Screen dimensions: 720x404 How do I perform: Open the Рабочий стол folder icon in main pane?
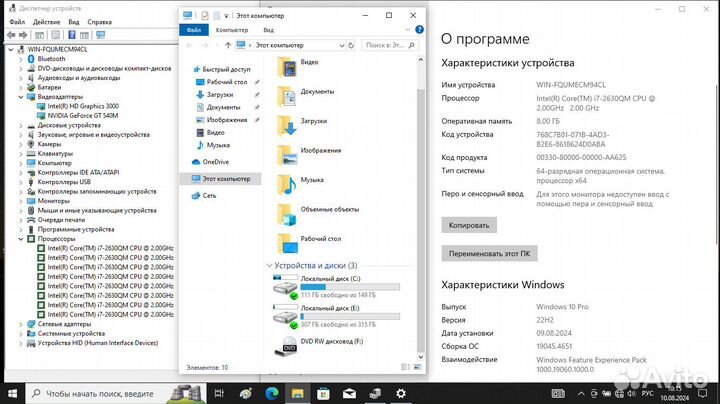coord(287,244)
